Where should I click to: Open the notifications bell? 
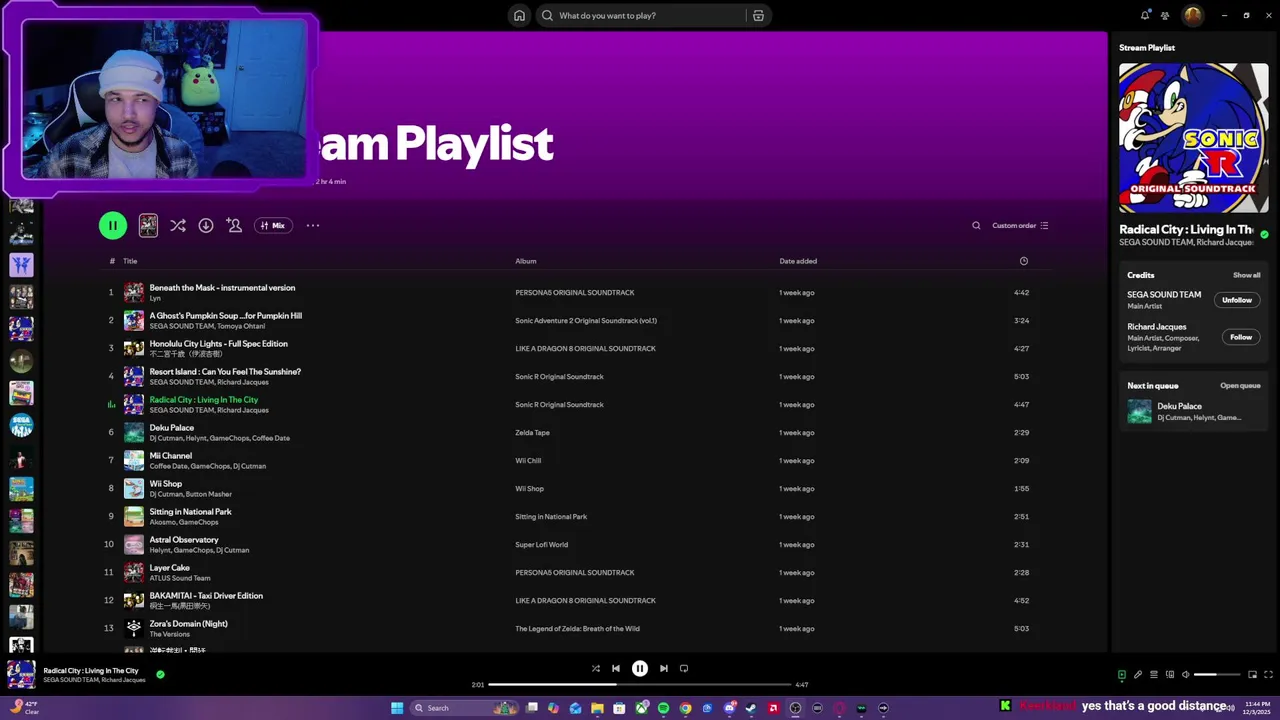[1145, 15]
